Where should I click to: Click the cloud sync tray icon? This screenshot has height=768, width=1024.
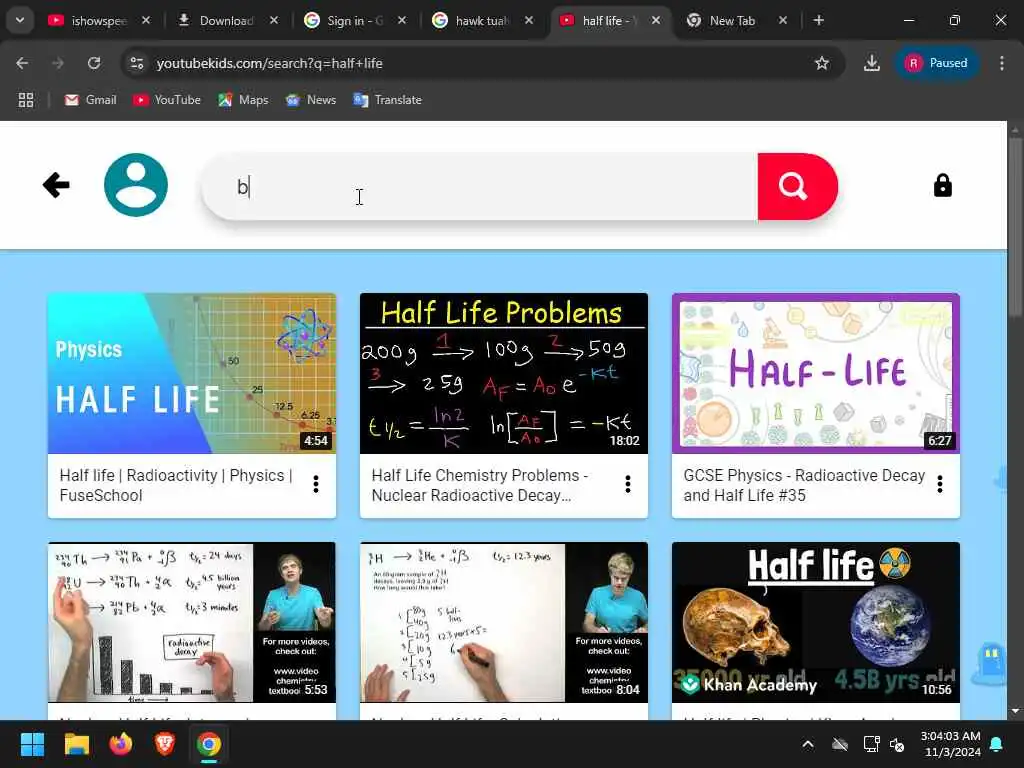coord(840,744)
